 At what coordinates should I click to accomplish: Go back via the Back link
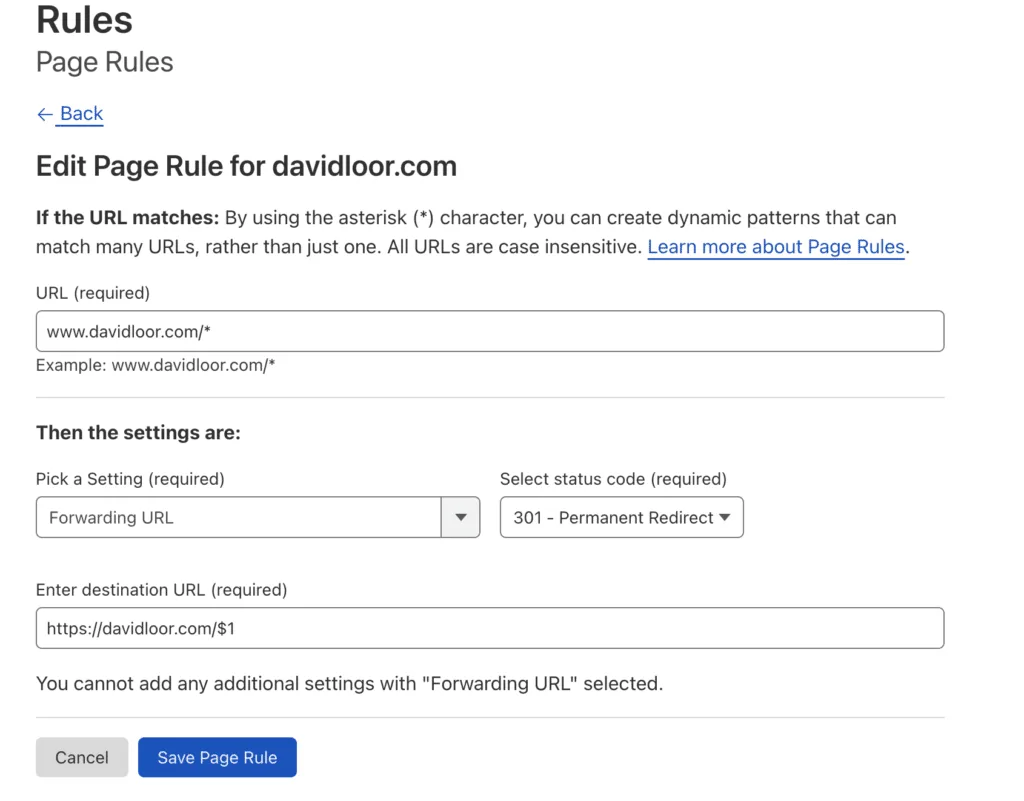click(x=81, y=114)
